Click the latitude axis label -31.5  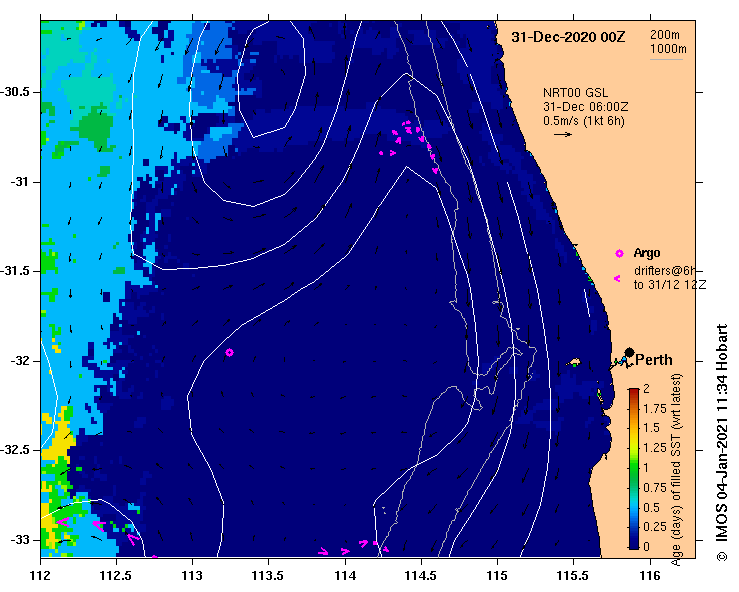click(x=16, y=271)
